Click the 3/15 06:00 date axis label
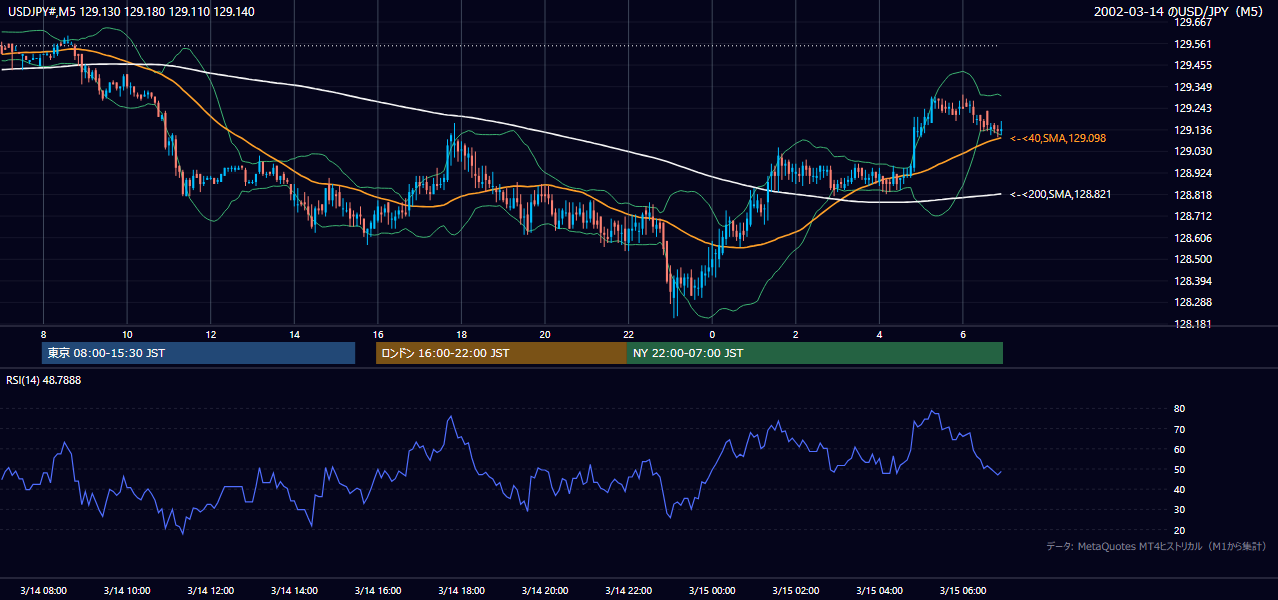Image resolution: width=1278 pixels, height=600 pixels. click(x=962, y=591)
